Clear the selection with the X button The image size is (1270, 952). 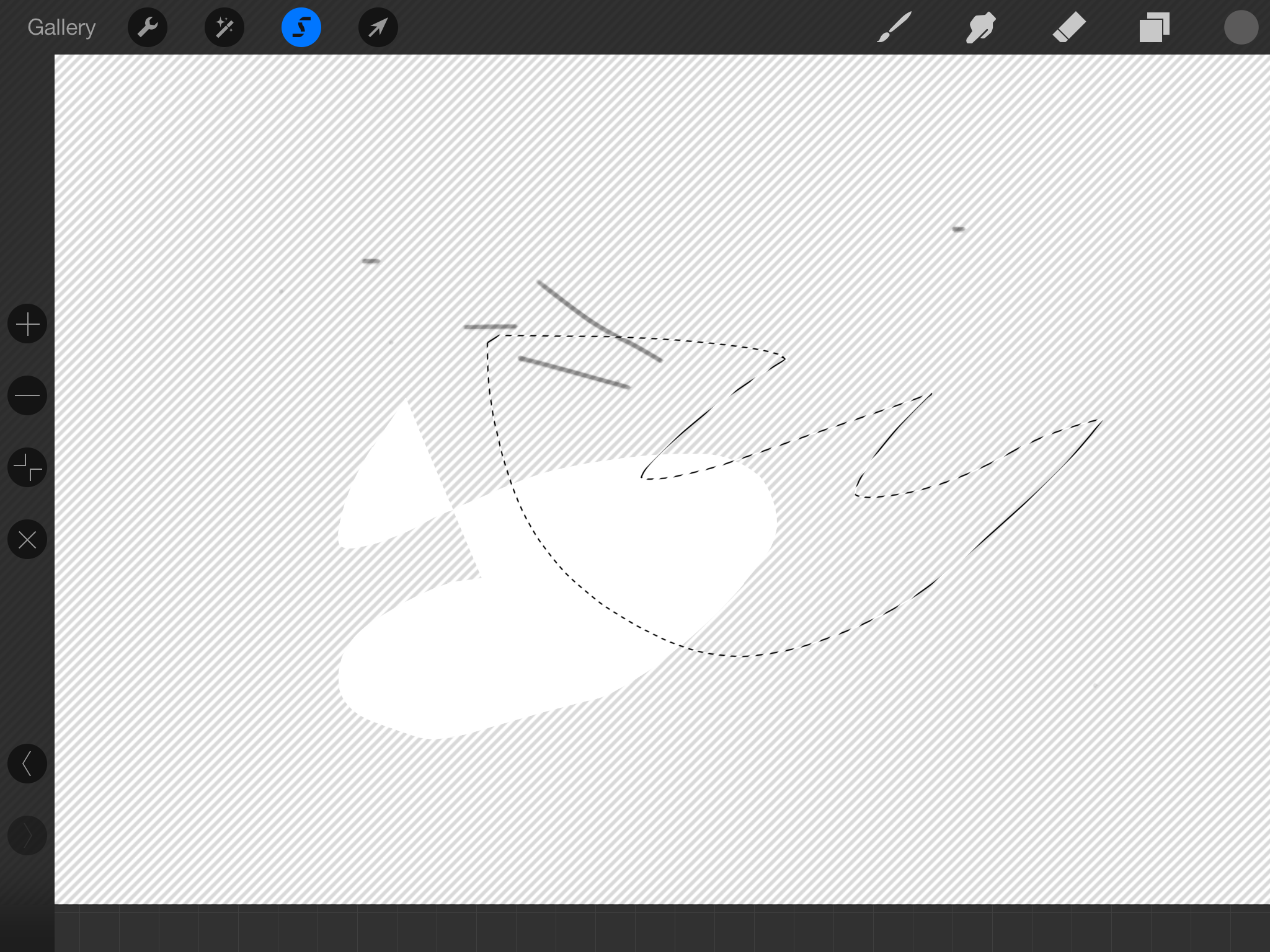[x=27, y=539]
